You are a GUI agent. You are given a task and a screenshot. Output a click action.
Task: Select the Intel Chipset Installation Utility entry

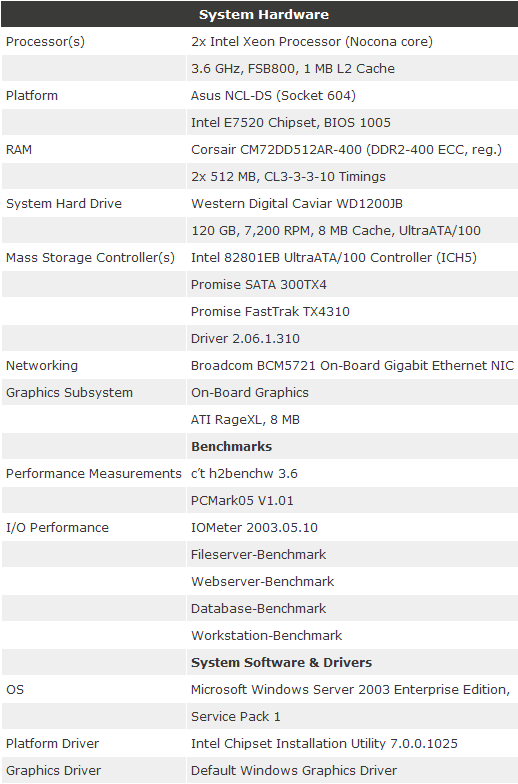click(x=324, y=744)
